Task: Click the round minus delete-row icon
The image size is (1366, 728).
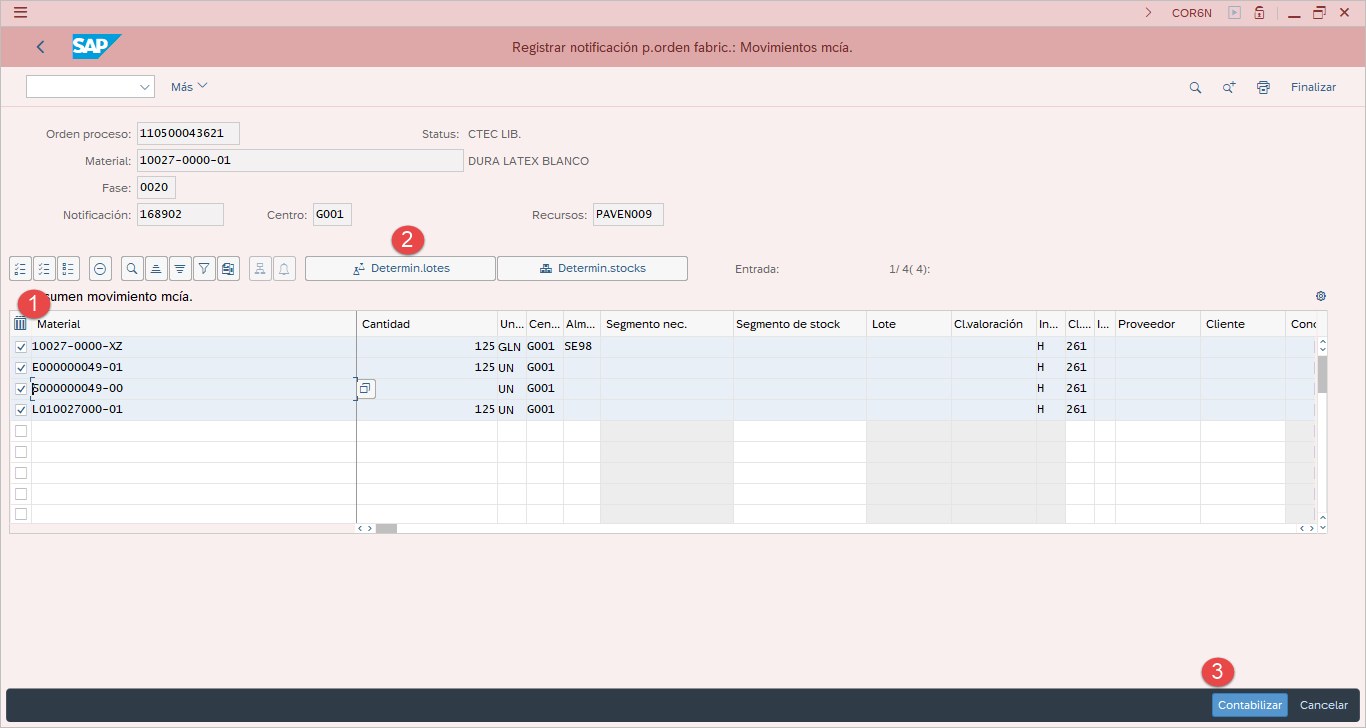Action: pyautogui.click(x=100, y=268)
